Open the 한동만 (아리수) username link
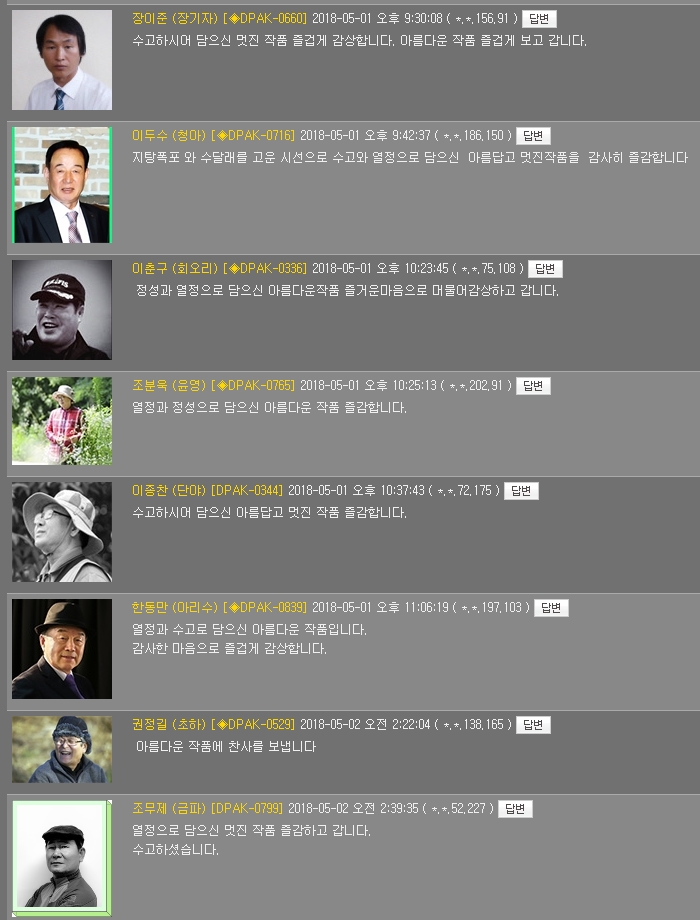The height and width of the screenshot is (920, 700). pyautogui.click(x=175, y=608)
